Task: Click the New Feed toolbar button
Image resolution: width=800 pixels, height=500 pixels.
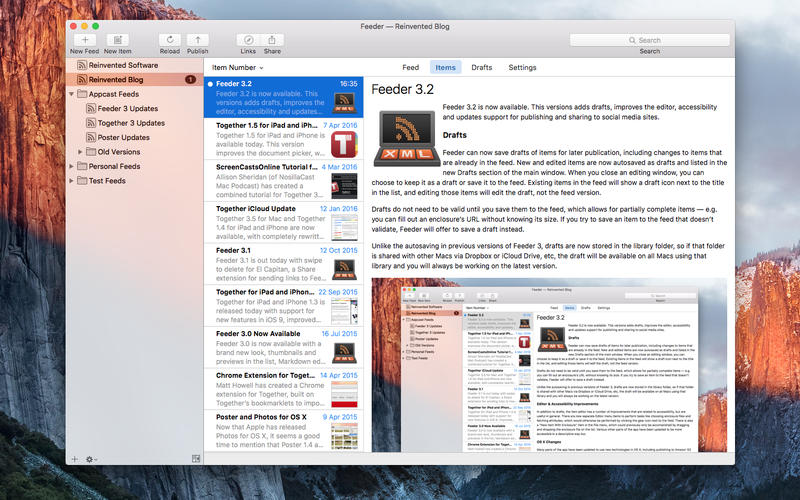Action: point(85,40)
